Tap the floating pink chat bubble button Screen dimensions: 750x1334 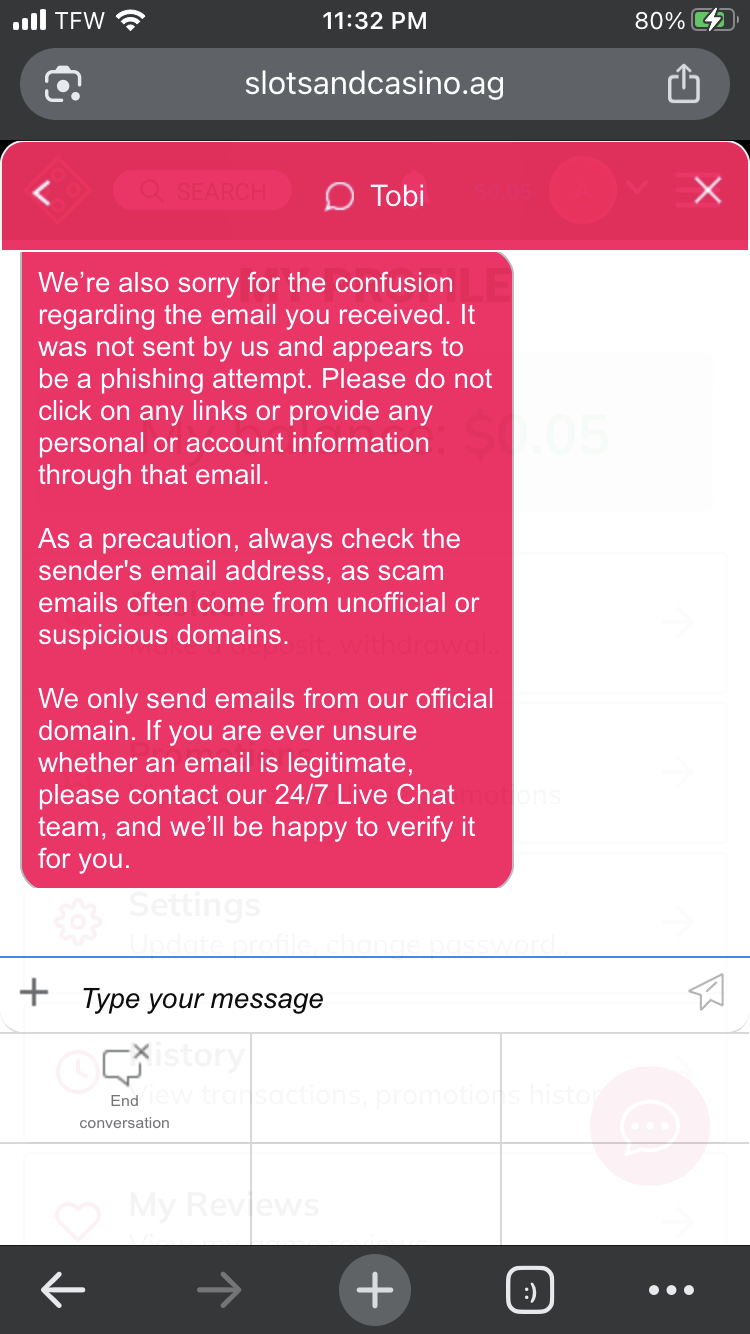click(650, 1127)
